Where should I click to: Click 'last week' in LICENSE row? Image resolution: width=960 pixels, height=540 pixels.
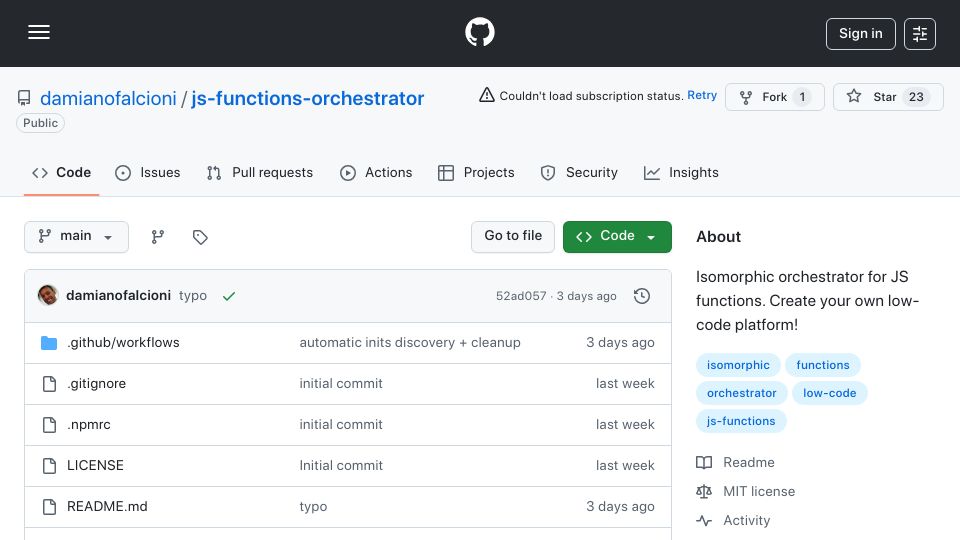pos(625,465)
